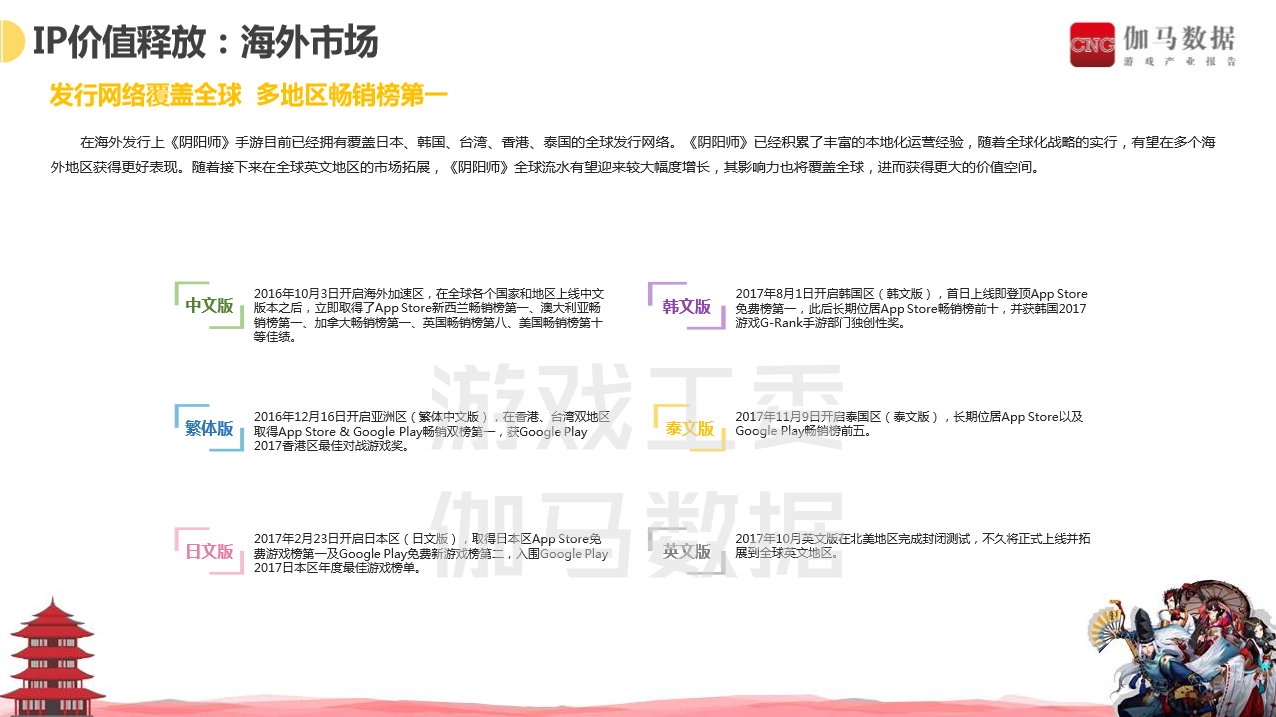
Task: Click the Onmyoji characters illustration
Action: [1180, 648]
